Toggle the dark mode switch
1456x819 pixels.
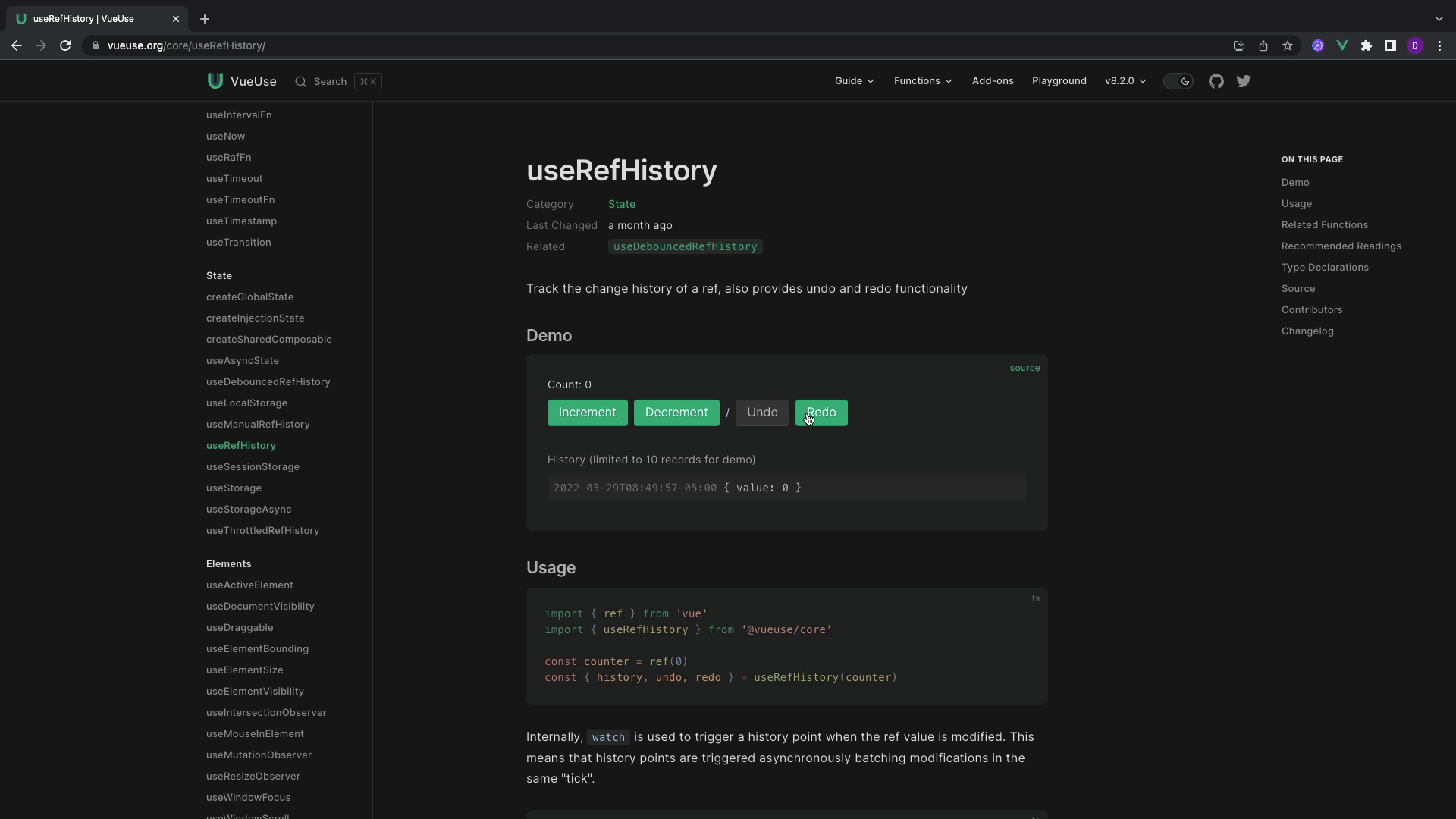[x=1178, y=81]
